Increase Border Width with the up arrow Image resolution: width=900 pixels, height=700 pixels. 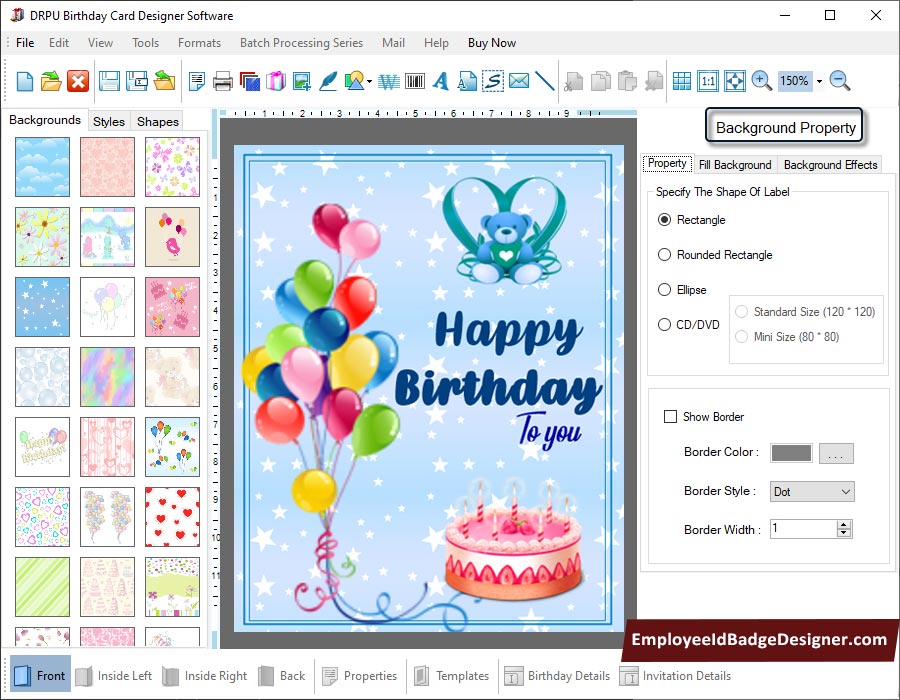(843, 524)
